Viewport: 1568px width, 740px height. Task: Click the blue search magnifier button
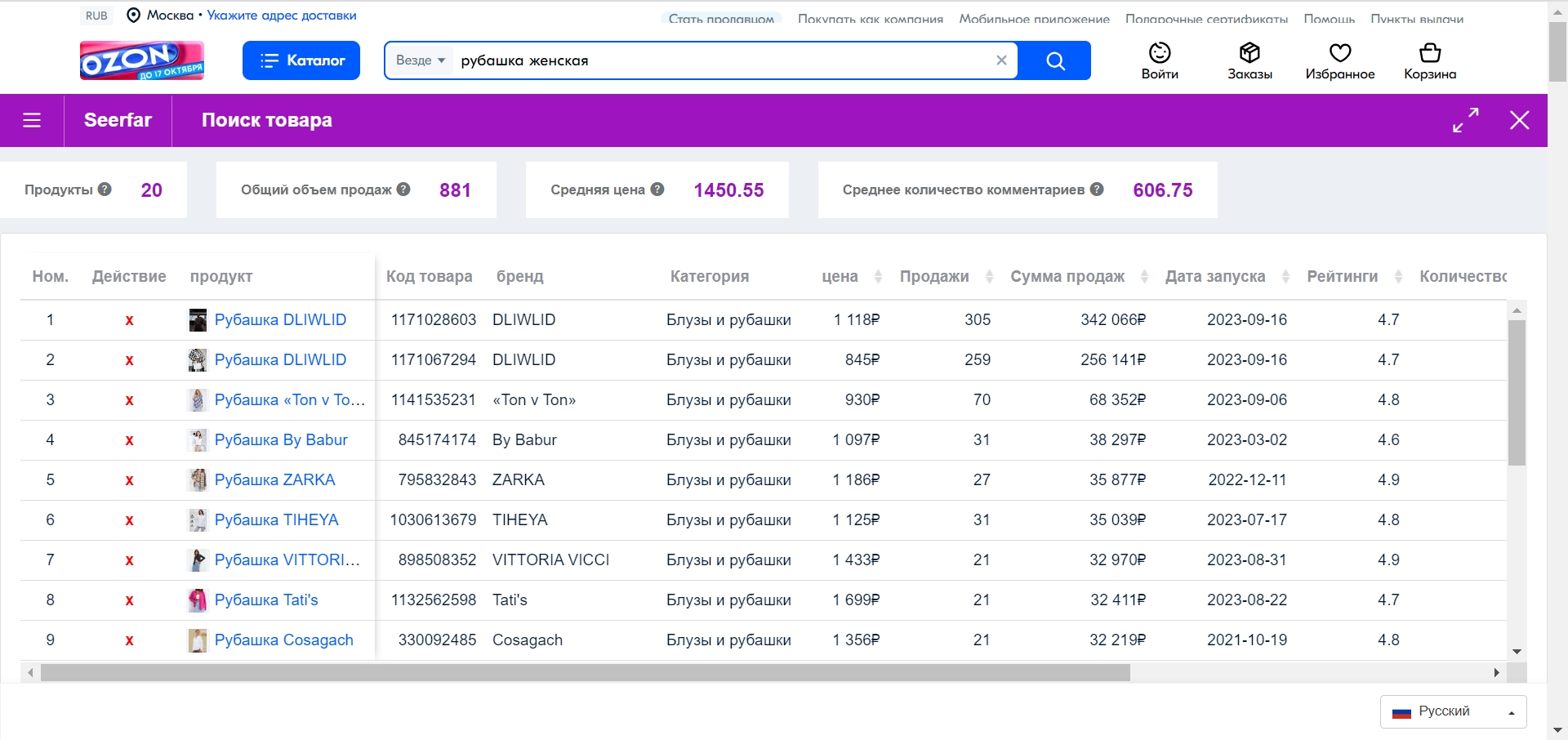click(x=1055, y=60)
